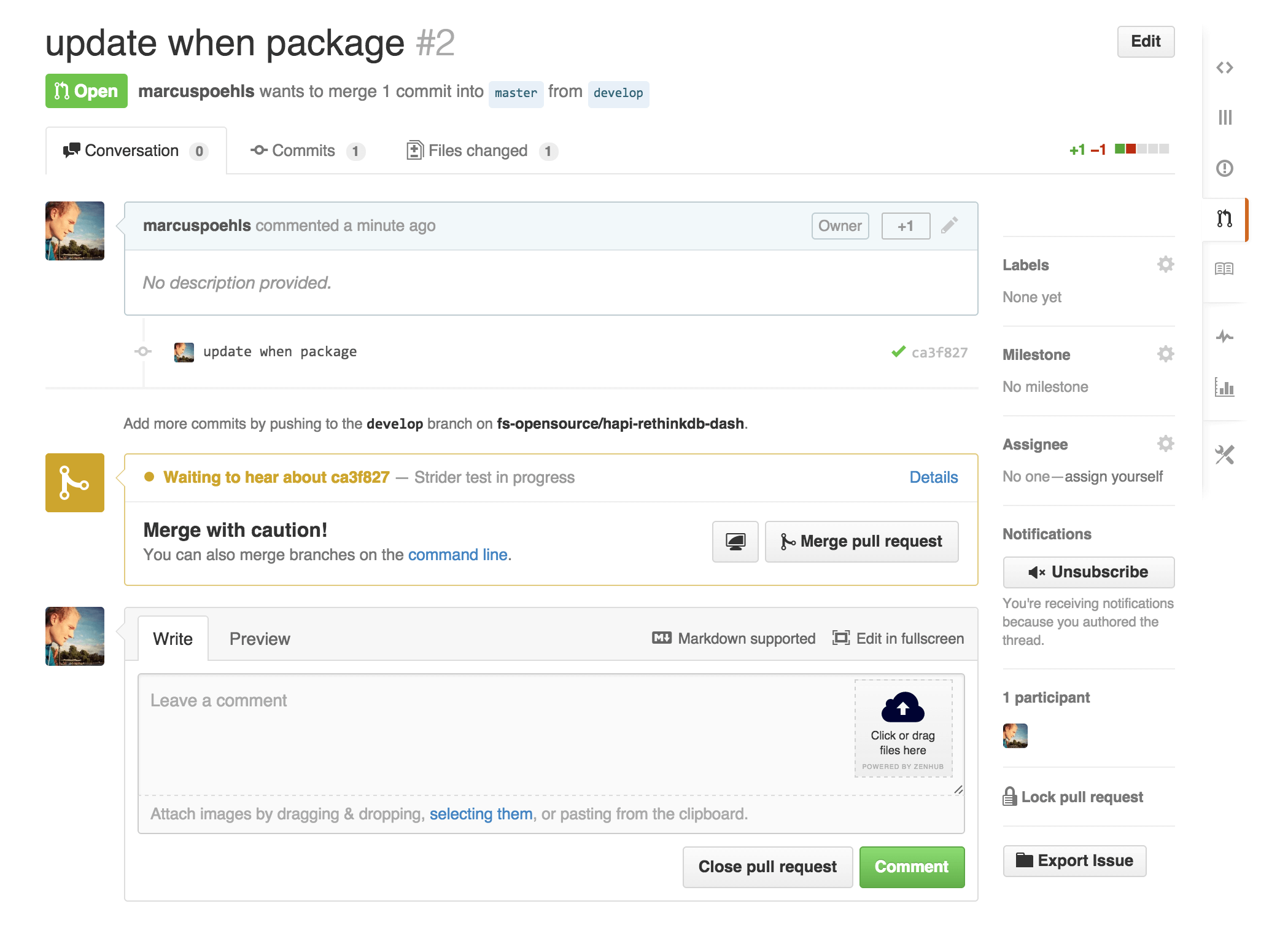Open the command line link
1288x925 pixels.
[458, 555]
